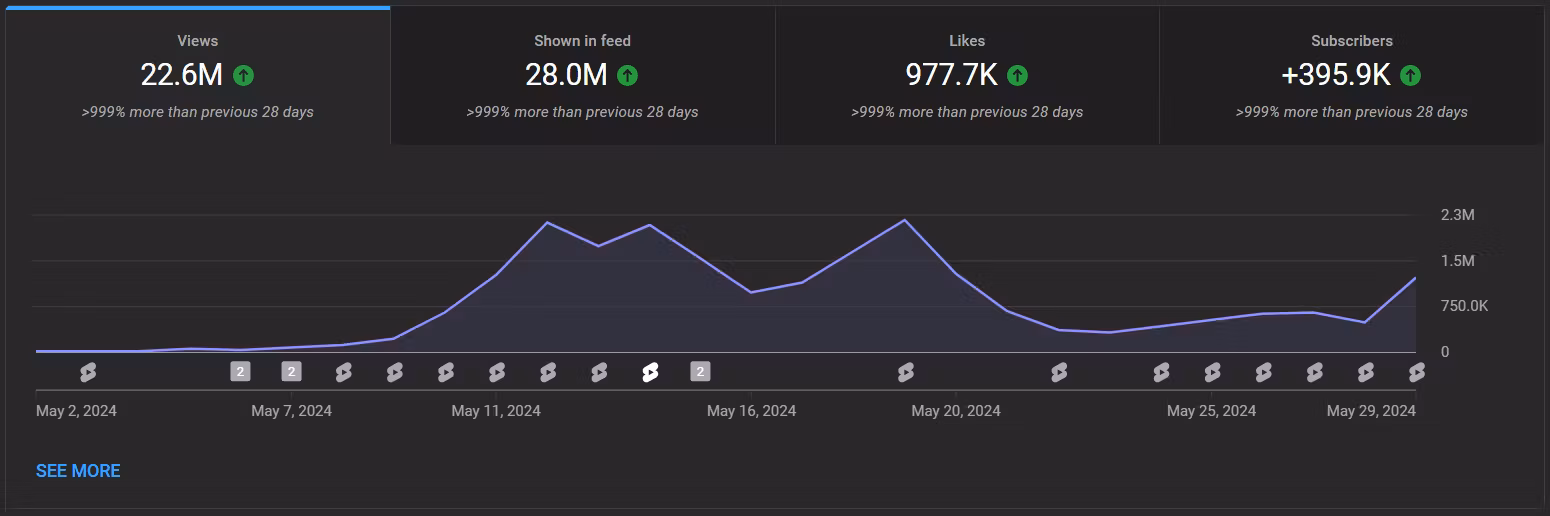Viewport: 1550px width, 516px height.
Task: Click green up-arrow beside 22.6M views
Action: tap(243, 75)
